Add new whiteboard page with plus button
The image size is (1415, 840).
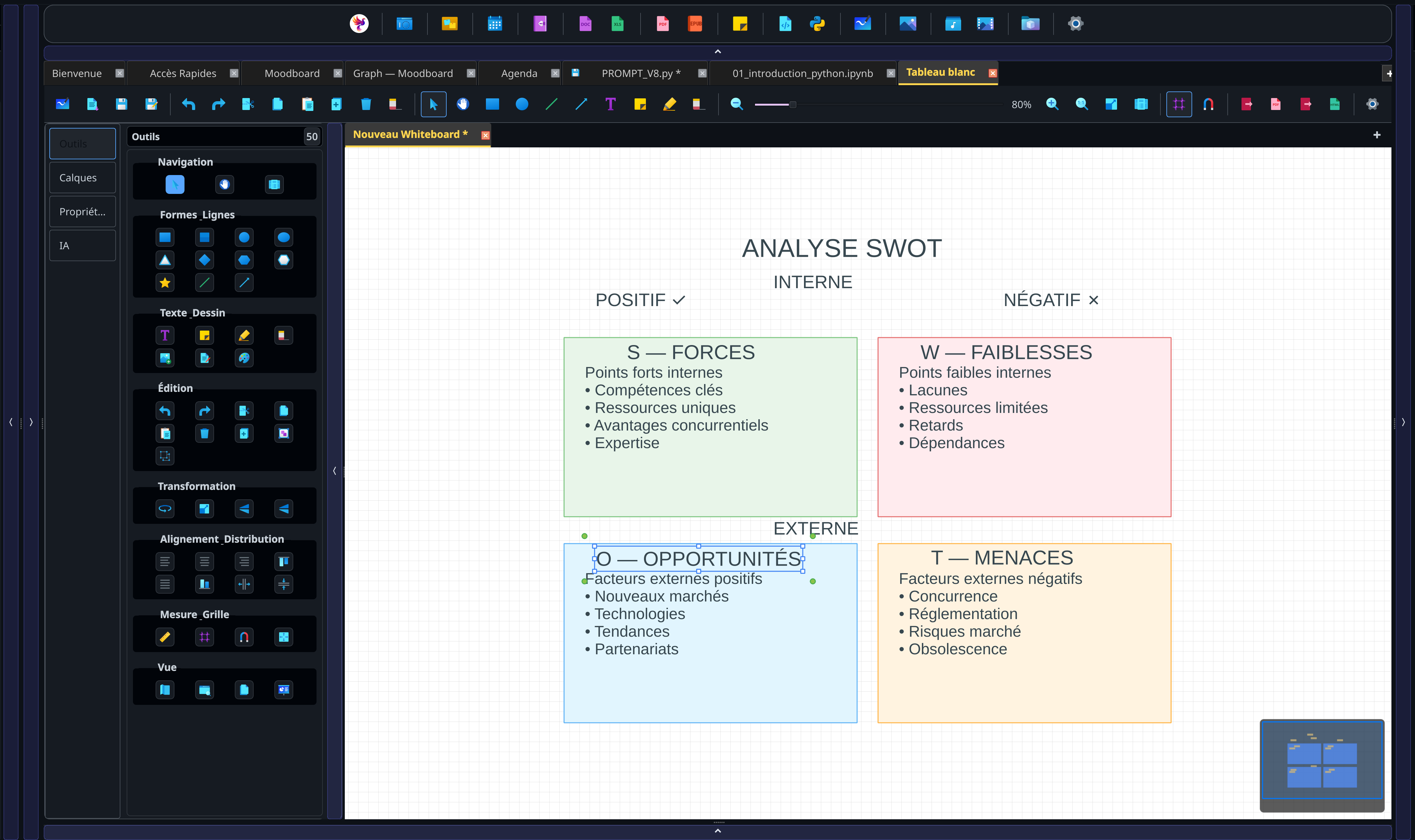(x=1377, y=135)
